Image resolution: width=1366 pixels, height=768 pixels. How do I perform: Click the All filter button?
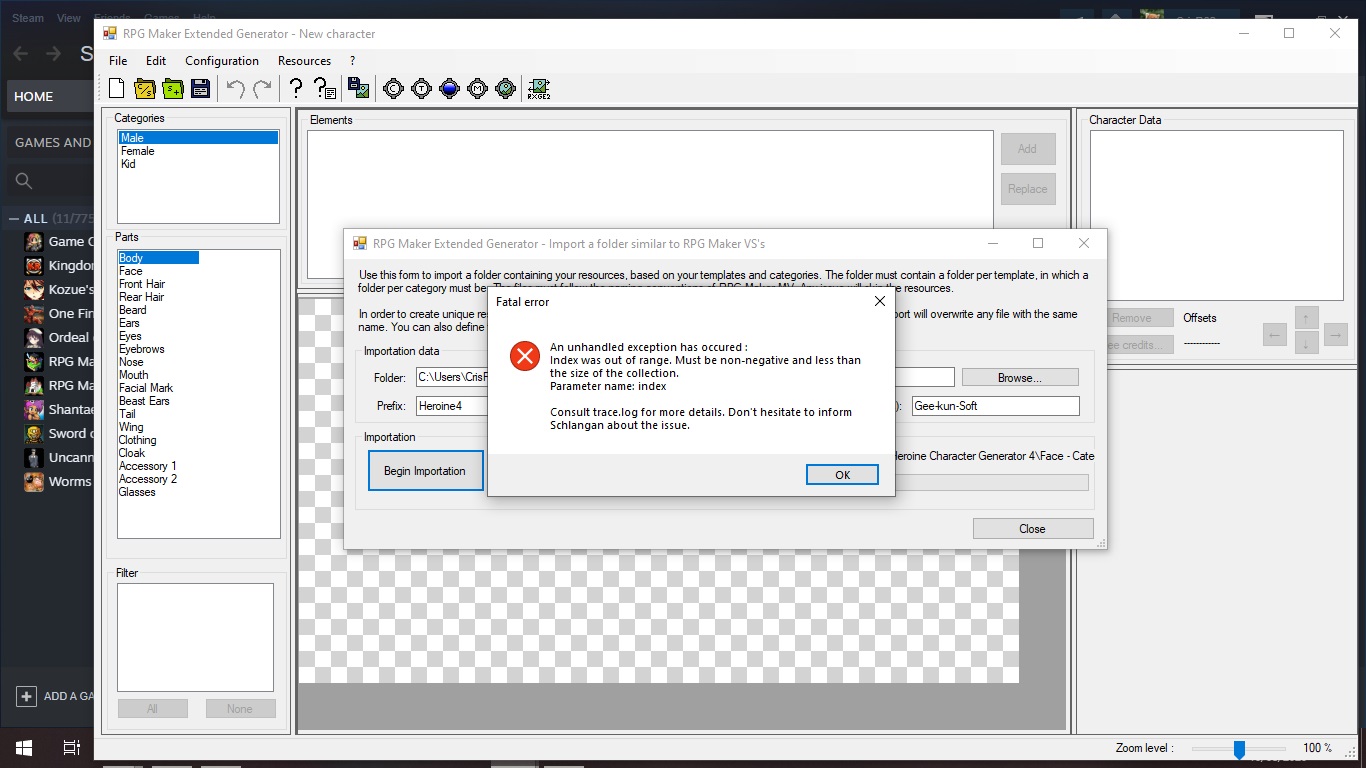click(152, 709)
